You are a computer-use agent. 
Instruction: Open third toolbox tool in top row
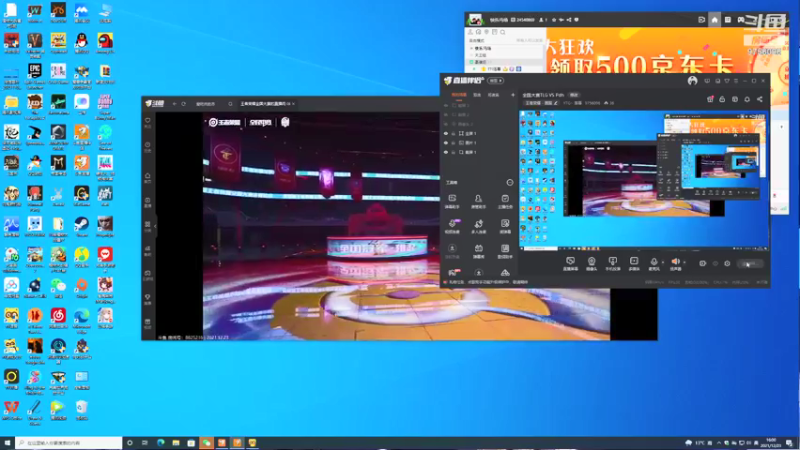click(505, 201)
